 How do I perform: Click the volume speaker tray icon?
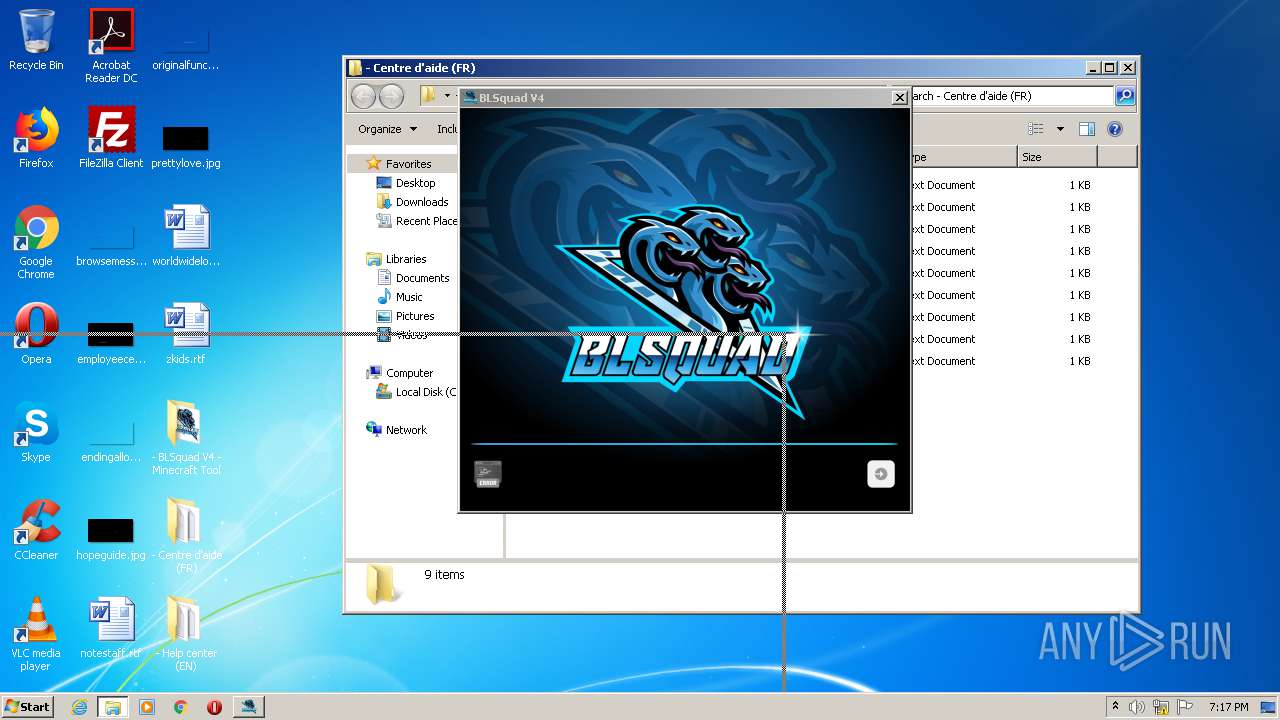click(1136, 707)
